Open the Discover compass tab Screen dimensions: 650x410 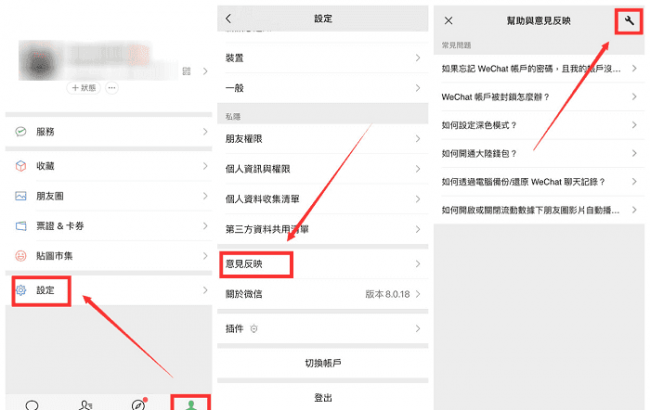(x=138, y=404)
